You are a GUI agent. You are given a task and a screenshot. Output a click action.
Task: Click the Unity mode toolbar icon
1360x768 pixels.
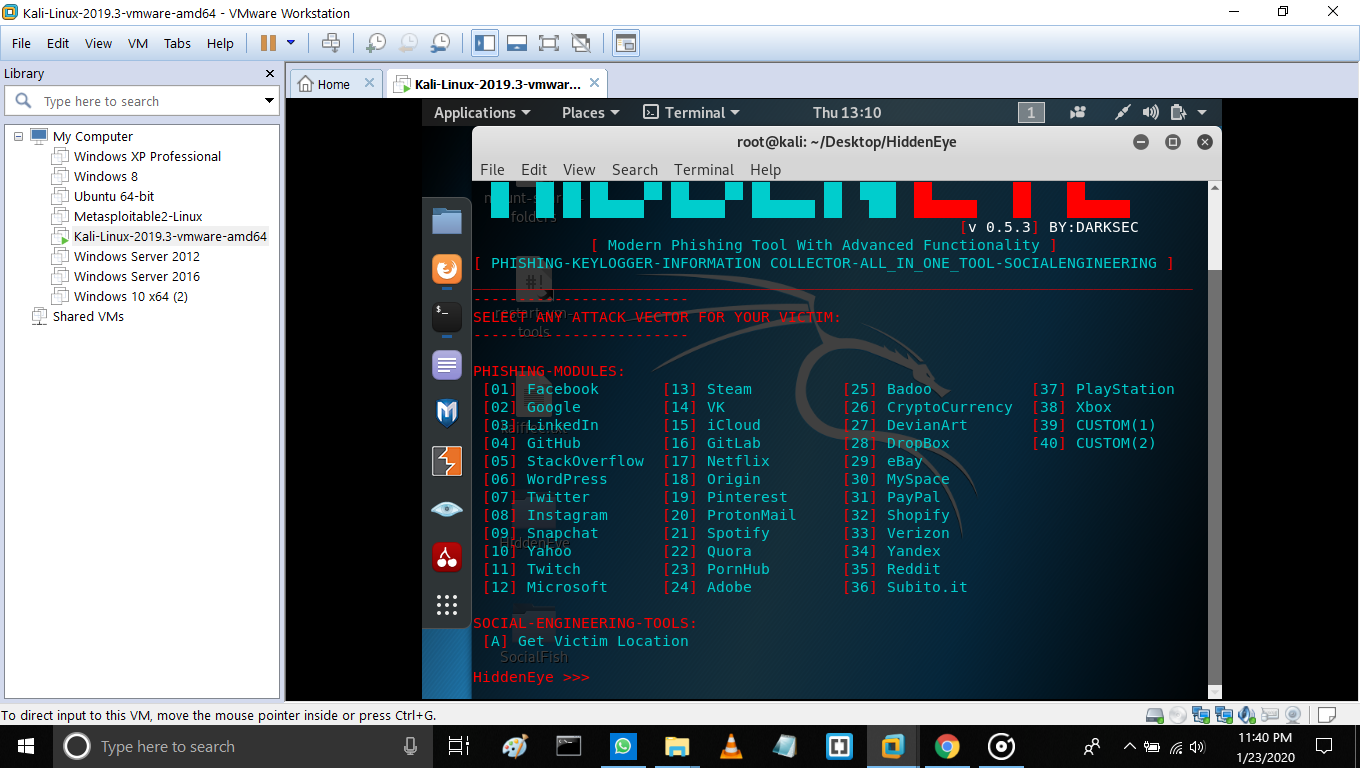pos(580,43)
